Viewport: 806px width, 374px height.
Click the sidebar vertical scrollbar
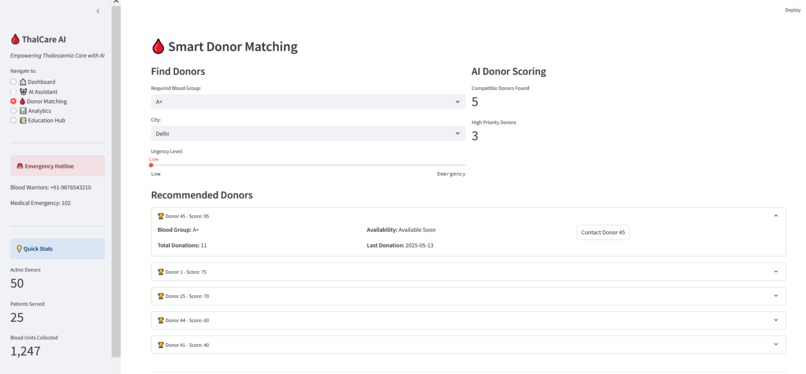[116, 180]
